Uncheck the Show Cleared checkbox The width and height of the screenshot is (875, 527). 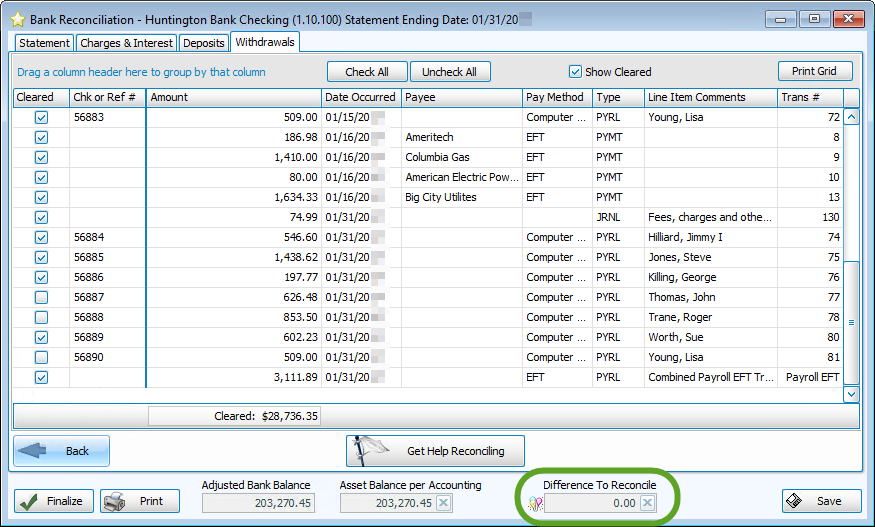pos(575,72)
